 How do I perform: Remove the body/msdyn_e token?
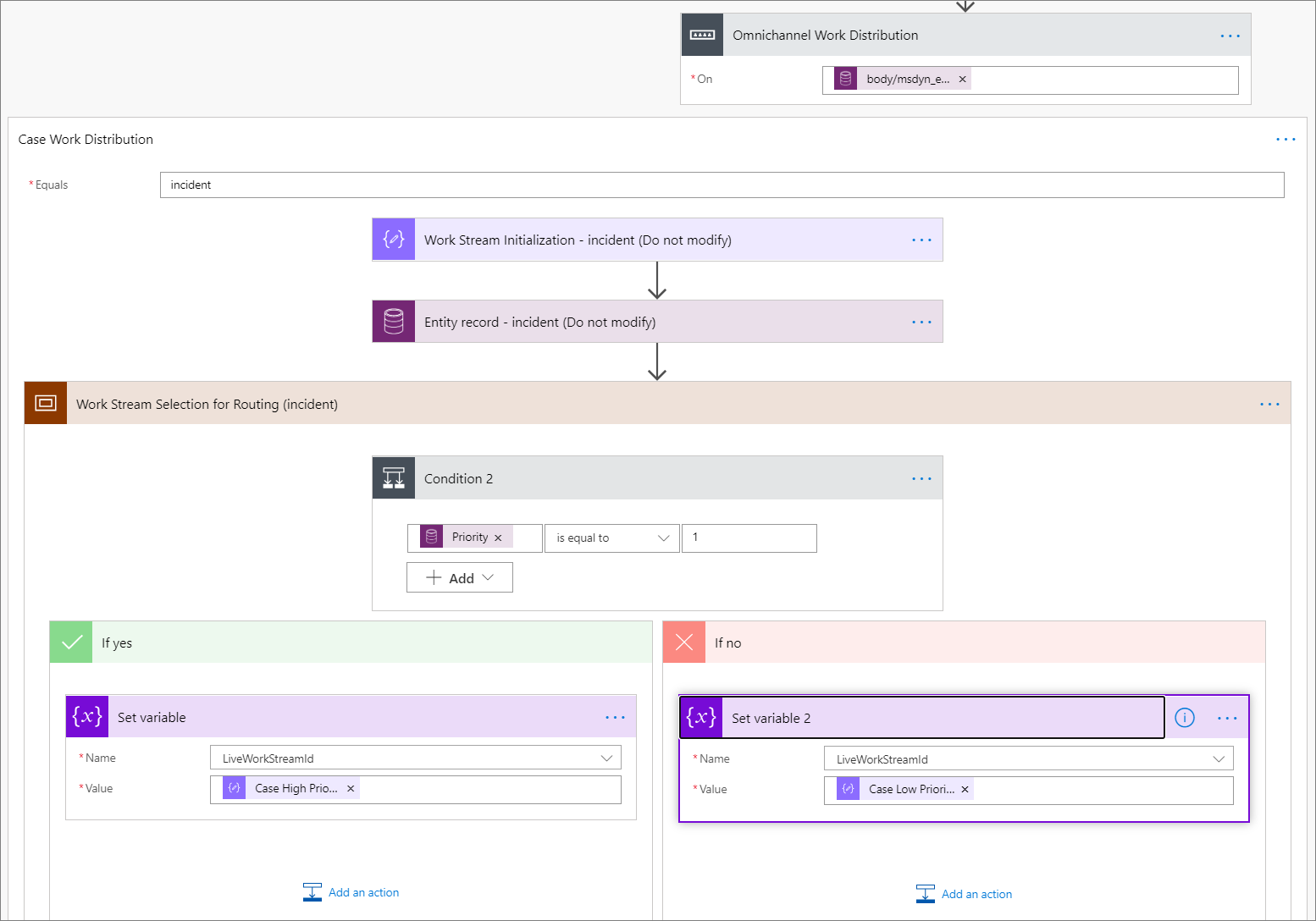(x=962, y=79)
